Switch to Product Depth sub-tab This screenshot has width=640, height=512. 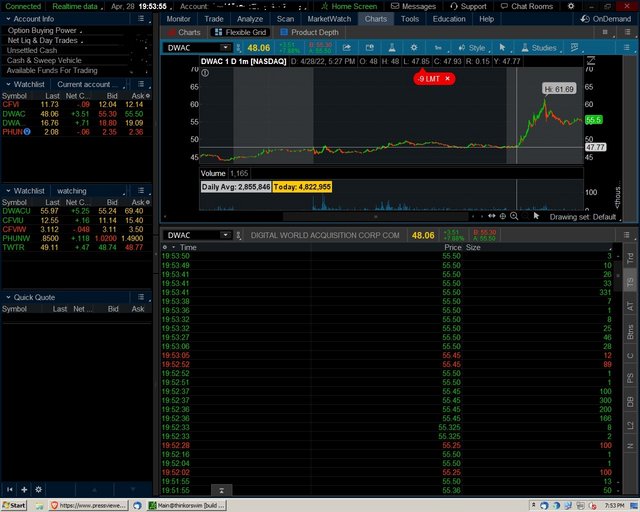[309, 32]
